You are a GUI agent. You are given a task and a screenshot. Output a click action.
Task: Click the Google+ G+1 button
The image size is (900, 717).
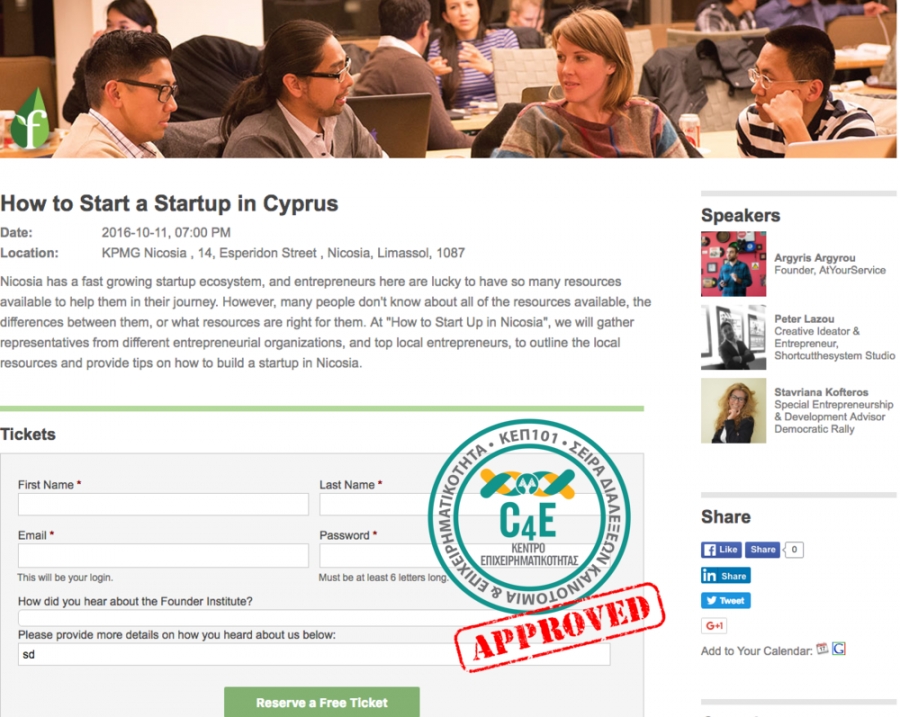[714, 625]
